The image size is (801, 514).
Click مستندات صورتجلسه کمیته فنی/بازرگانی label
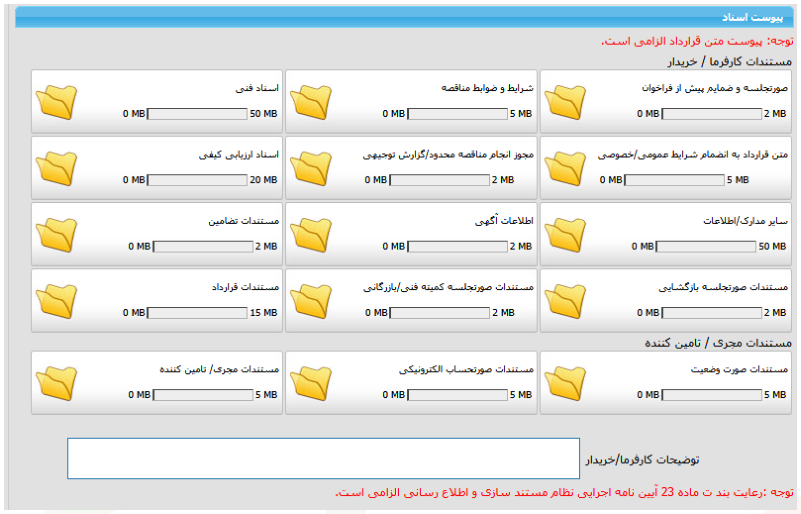(448, 287)
